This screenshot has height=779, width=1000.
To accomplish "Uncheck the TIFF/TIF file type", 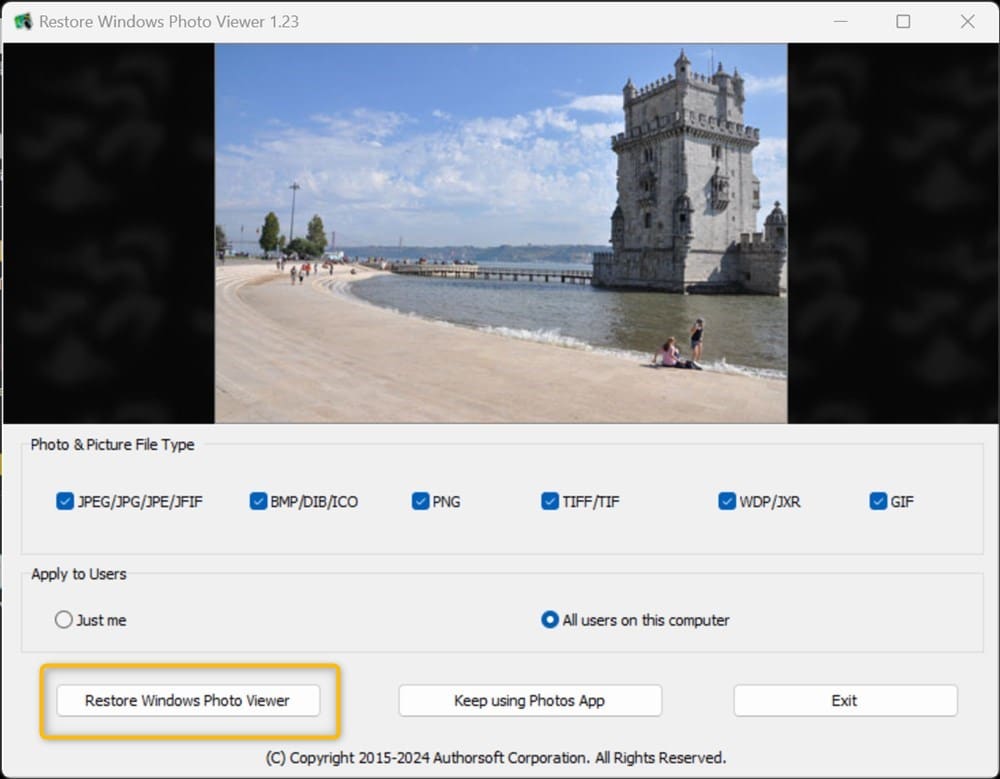I will point(550,501).
